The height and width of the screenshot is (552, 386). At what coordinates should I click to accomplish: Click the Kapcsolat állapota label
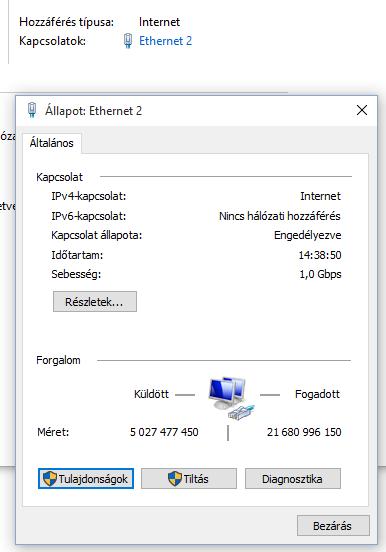pos(96,235)
